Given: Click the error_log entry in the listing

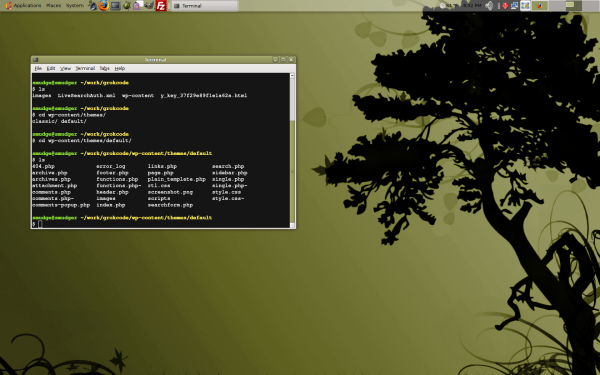Looking at the screenshot, I should click(x=111, y=166).
